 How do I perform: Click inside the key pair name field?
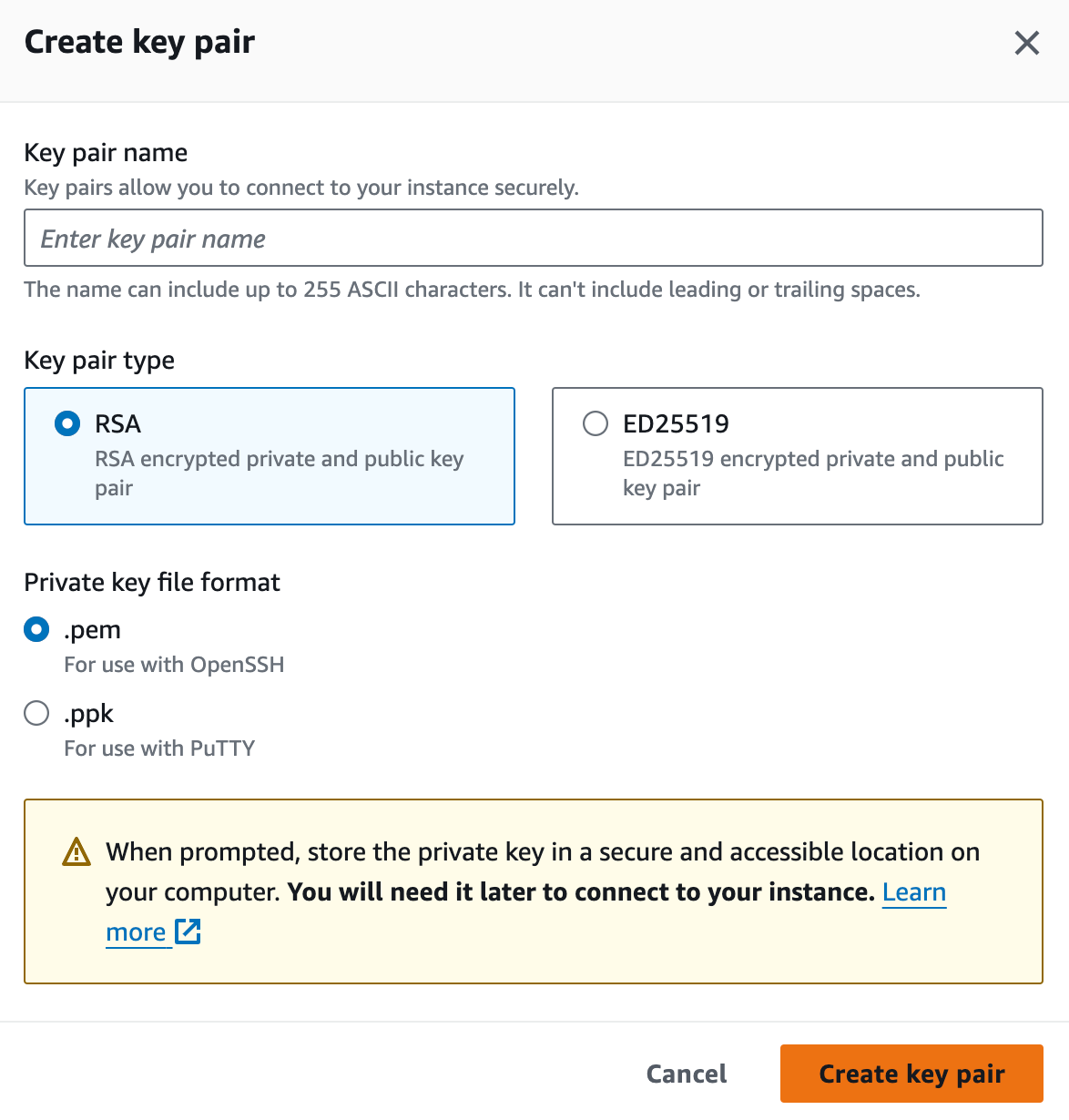(x=533, y=238)
